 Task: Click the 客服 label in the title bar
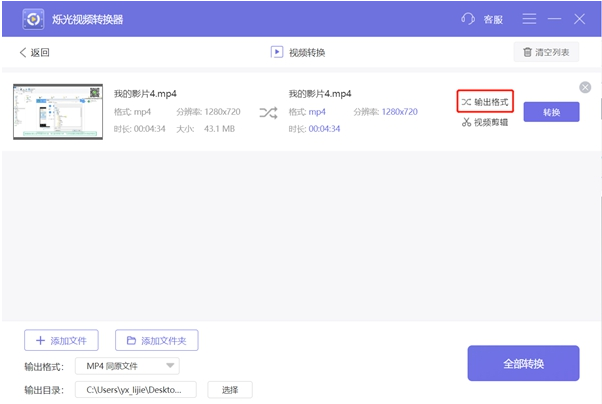(493, 19)
